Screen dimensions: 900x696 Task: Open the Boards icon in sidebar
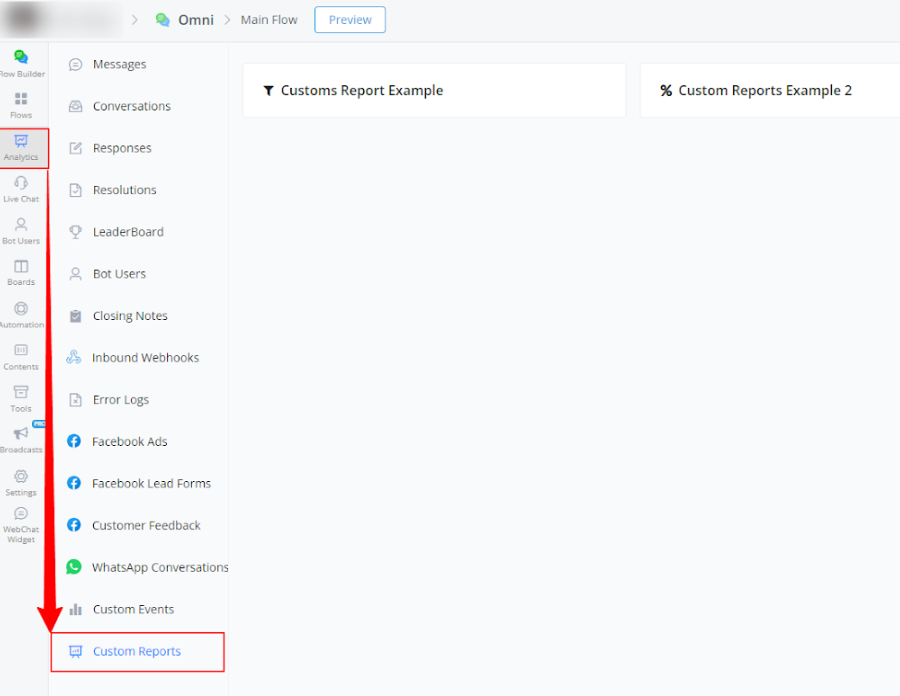pos(21,267)
